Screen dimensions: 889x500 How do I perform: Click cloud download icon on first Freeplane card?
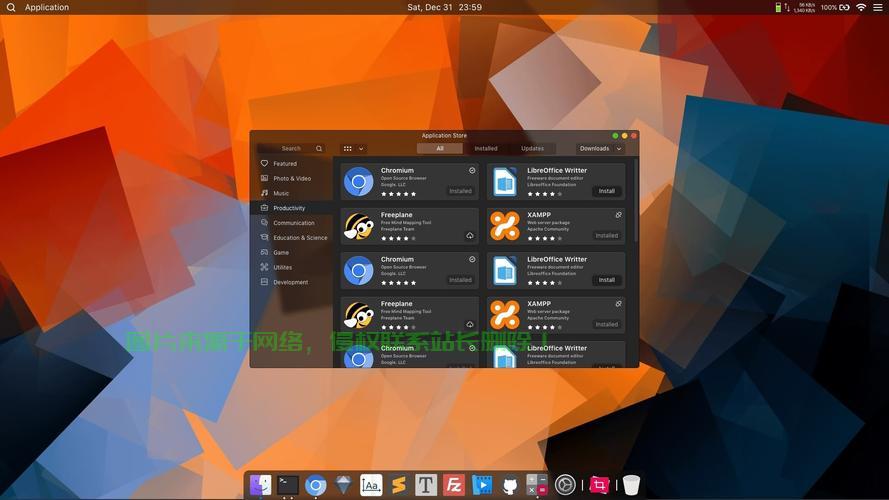tap(470, 235)
